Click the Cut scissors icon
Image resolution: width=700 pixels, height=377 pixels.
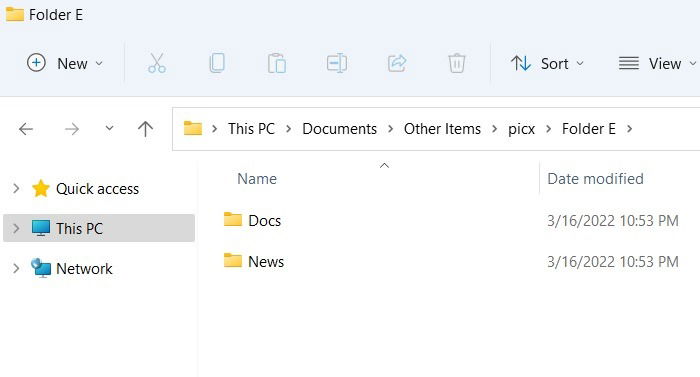[x=157, y=63]
